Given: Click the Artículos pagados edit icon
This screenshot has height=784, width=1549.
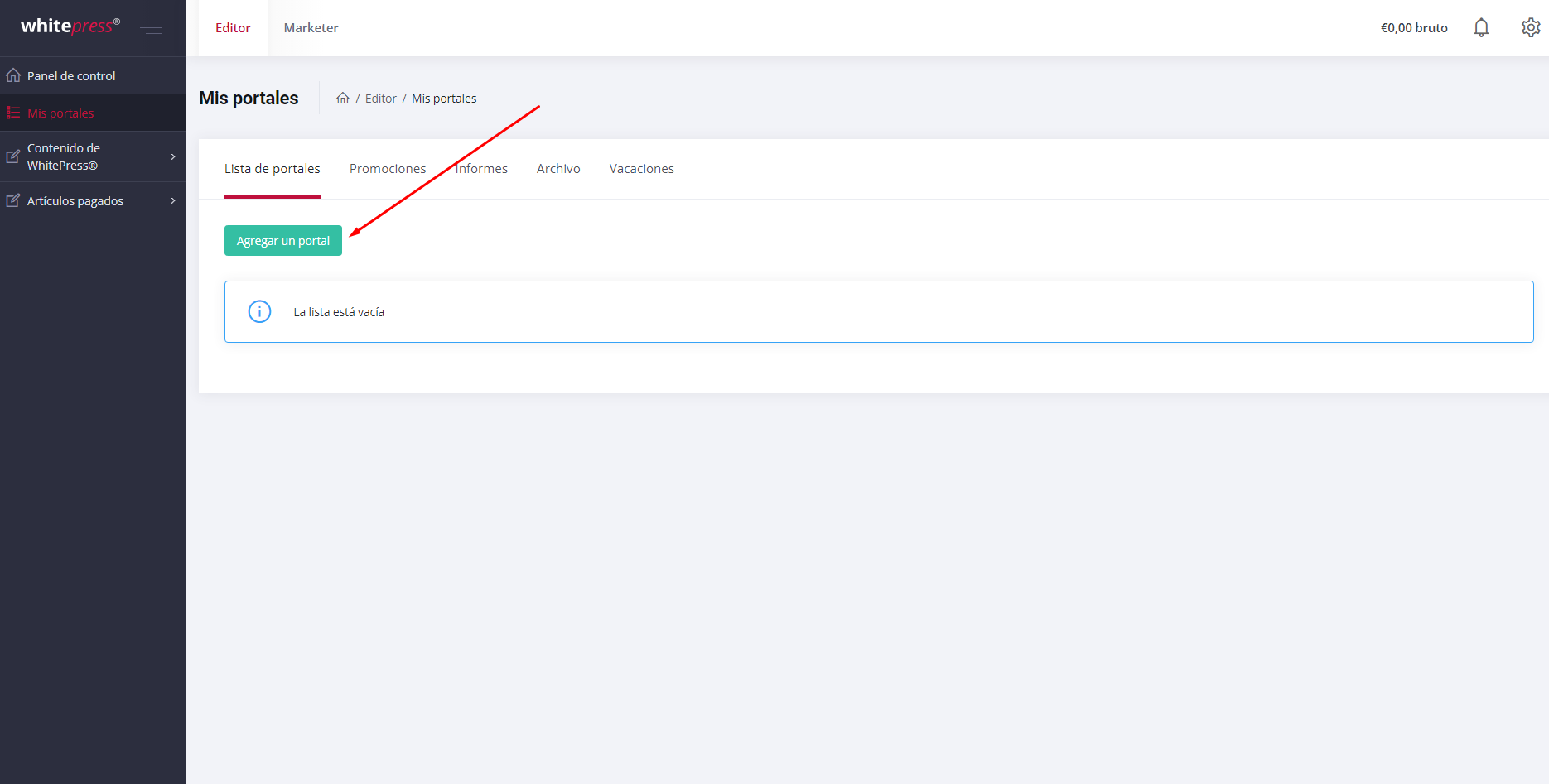Looking at the screenshot, I should (13, 200).
